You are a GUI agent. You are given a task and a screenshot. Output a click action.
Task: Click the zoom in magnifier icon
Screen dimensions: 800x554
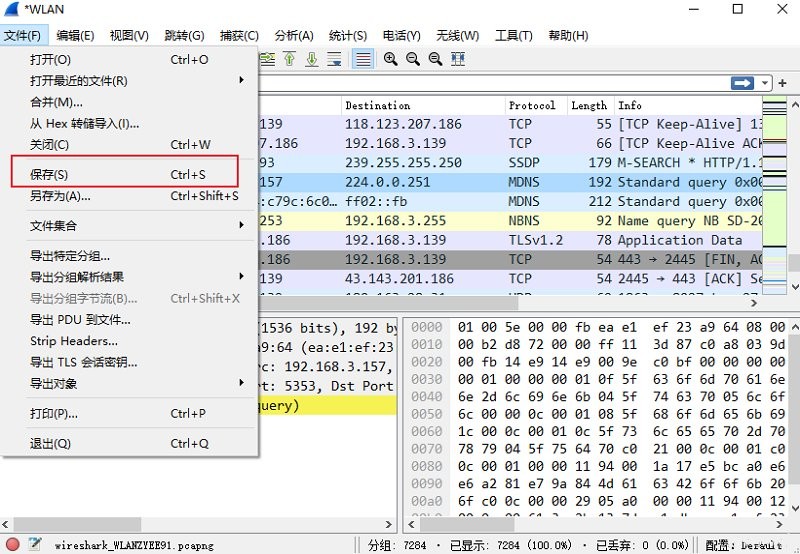click(x=390, y=60)
